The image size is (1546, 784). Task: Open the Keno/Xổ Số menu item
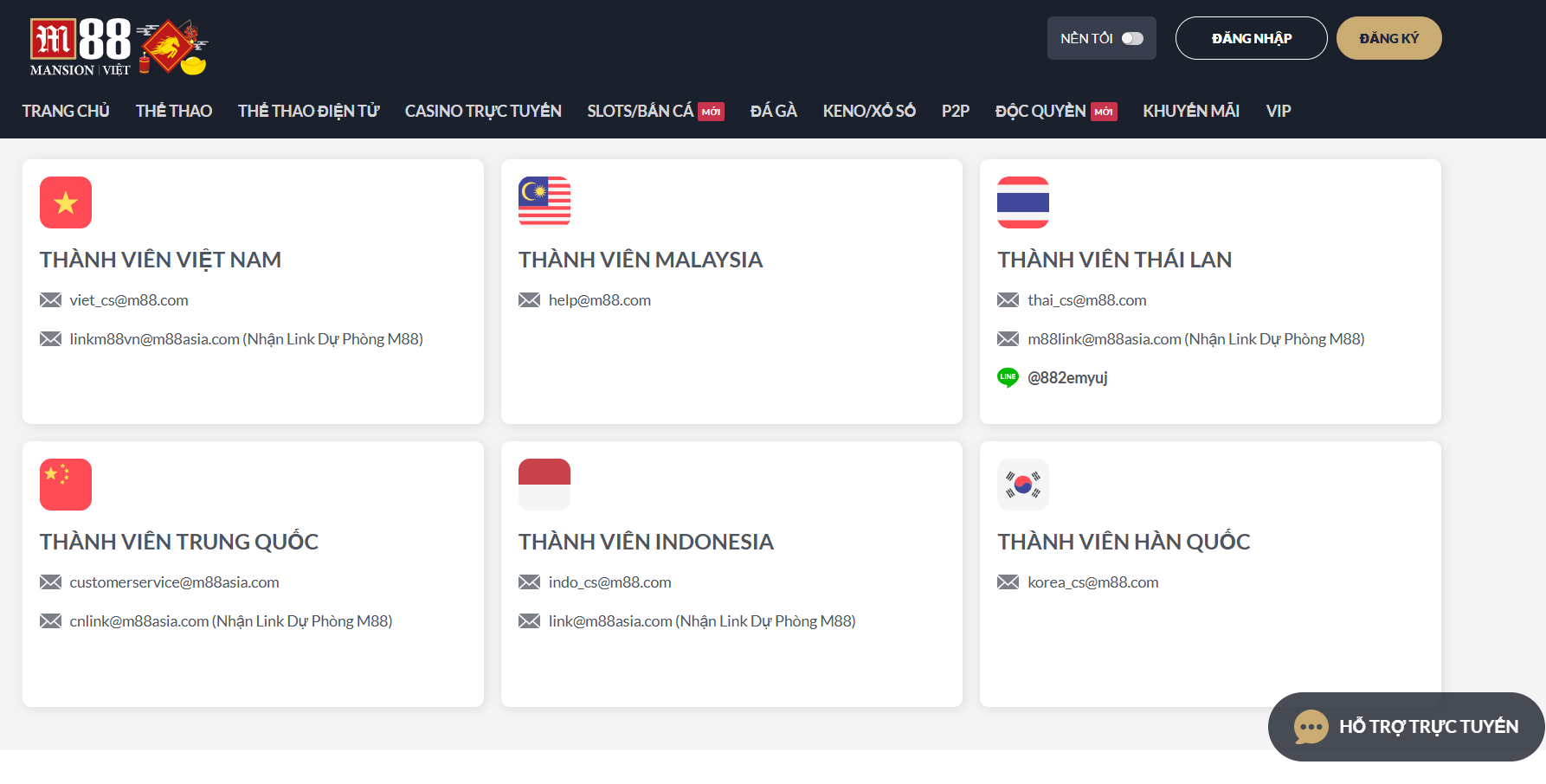coord(869,111)
